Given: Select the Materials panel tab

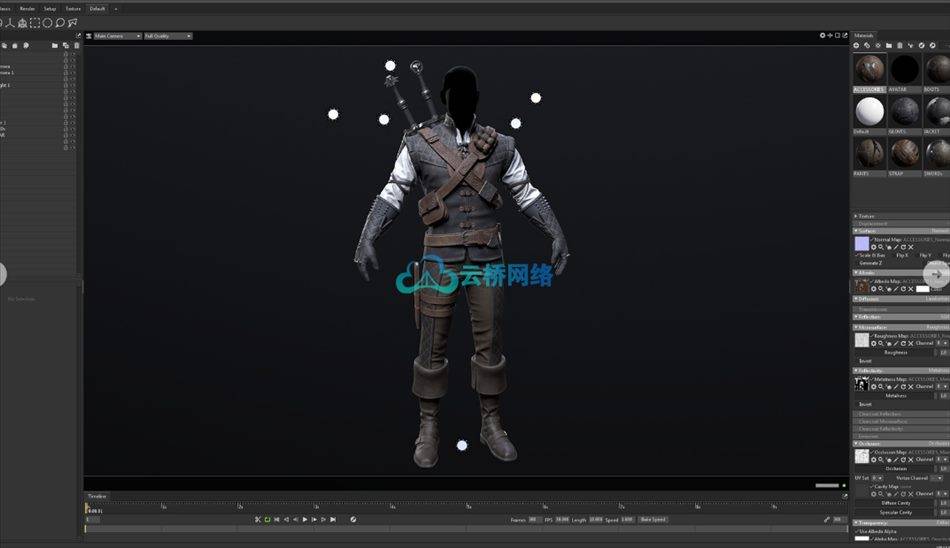Looking at the screenshot, I should [x=864, y=36].
